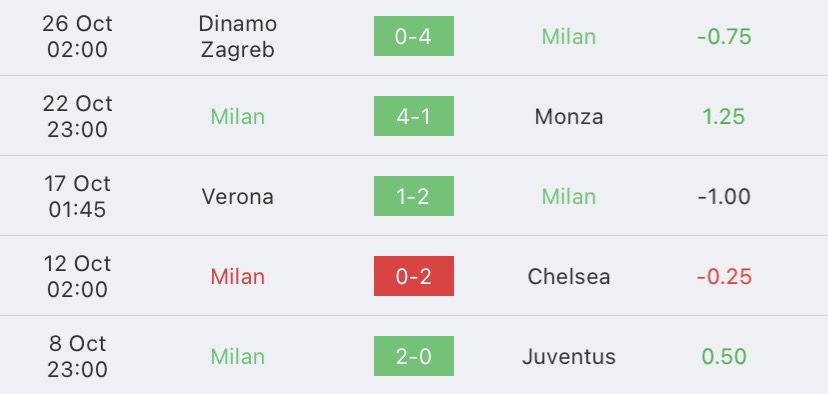
Task: Open the Dinamo Zagreb team name
Action: [x=238, y=36]
